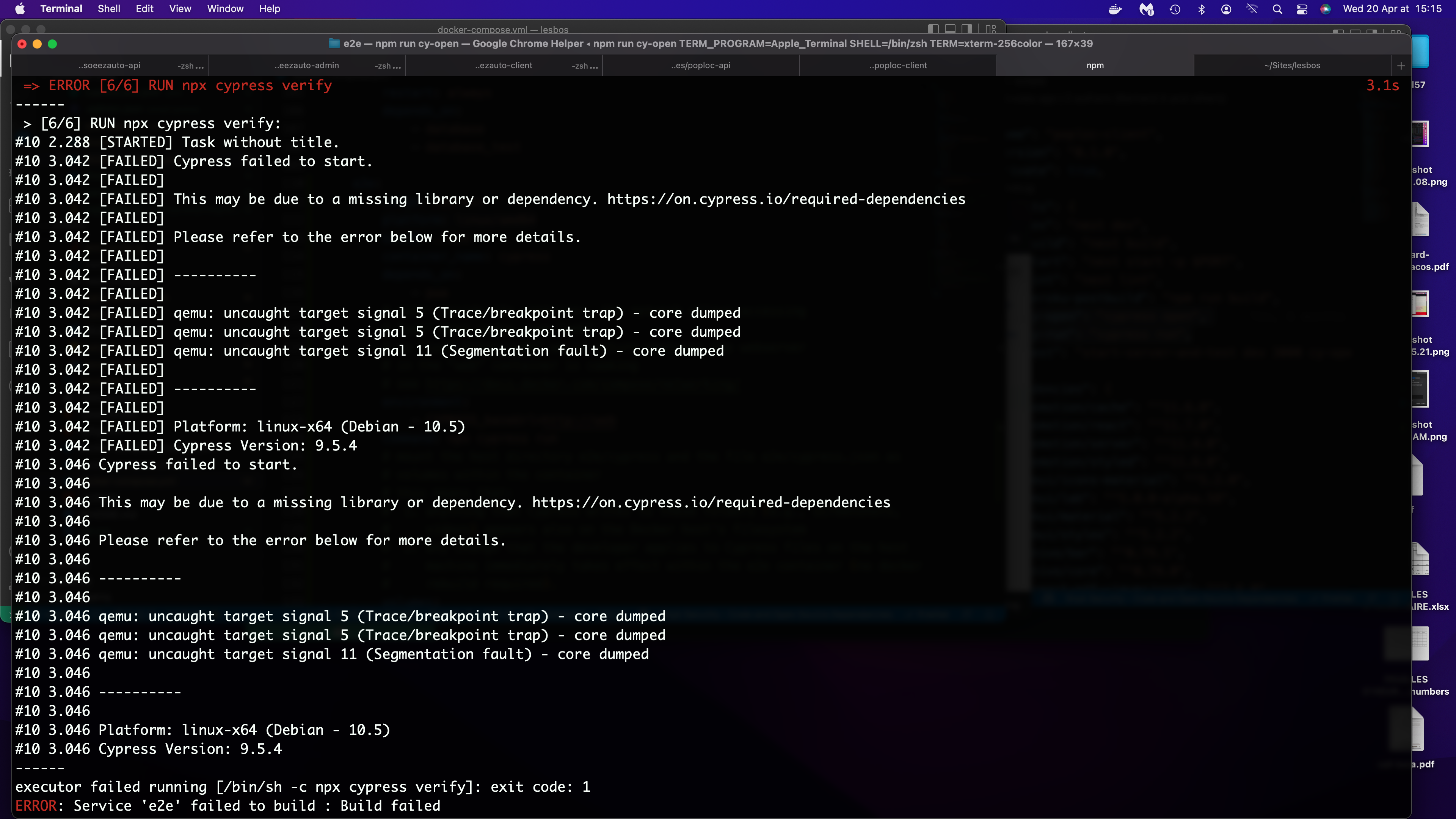Click the Bluetooth icon in the menu bar
This screenshot has width=1456, height=819.
pos(1202,9)
